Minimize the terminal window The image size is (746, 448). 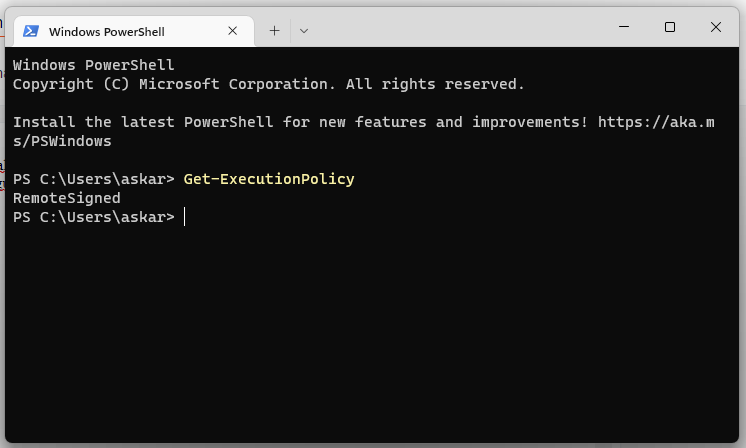624,27
